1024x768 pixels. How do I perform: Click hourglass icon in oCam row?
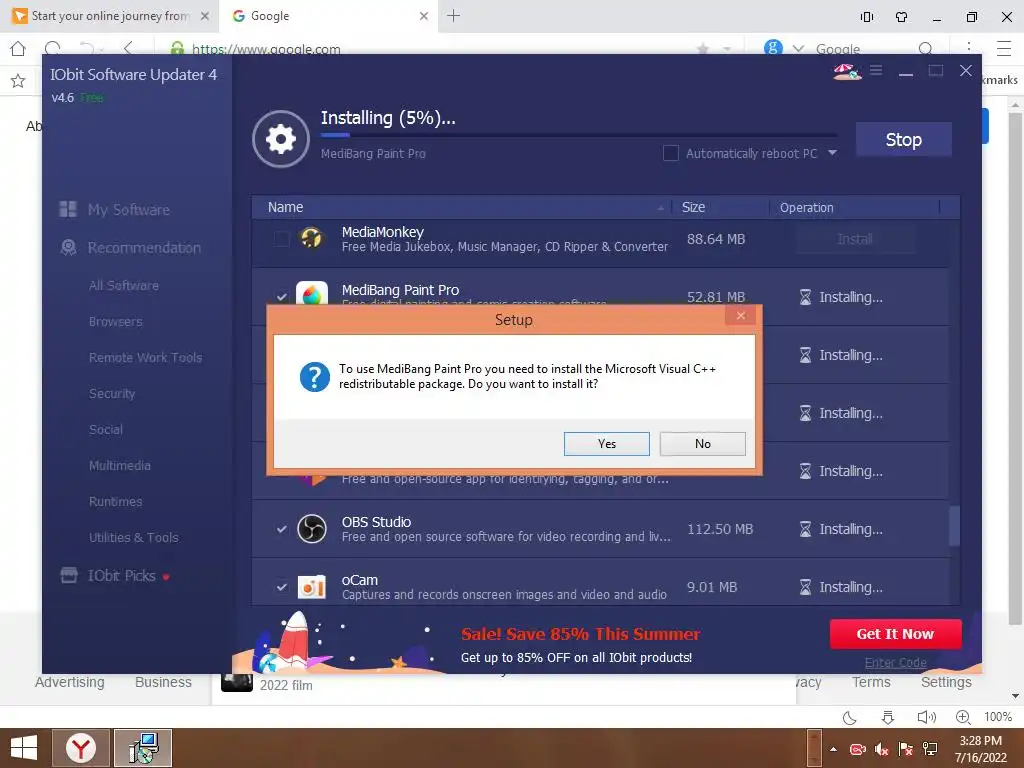coord(805,587)
